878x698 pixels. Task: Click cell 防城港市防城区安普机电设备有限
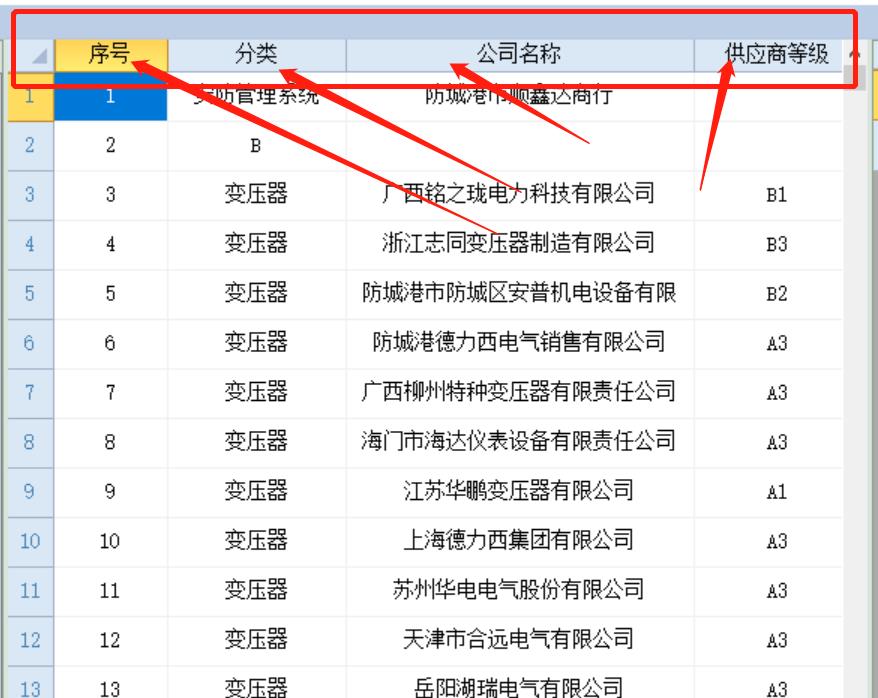point(520,293)
